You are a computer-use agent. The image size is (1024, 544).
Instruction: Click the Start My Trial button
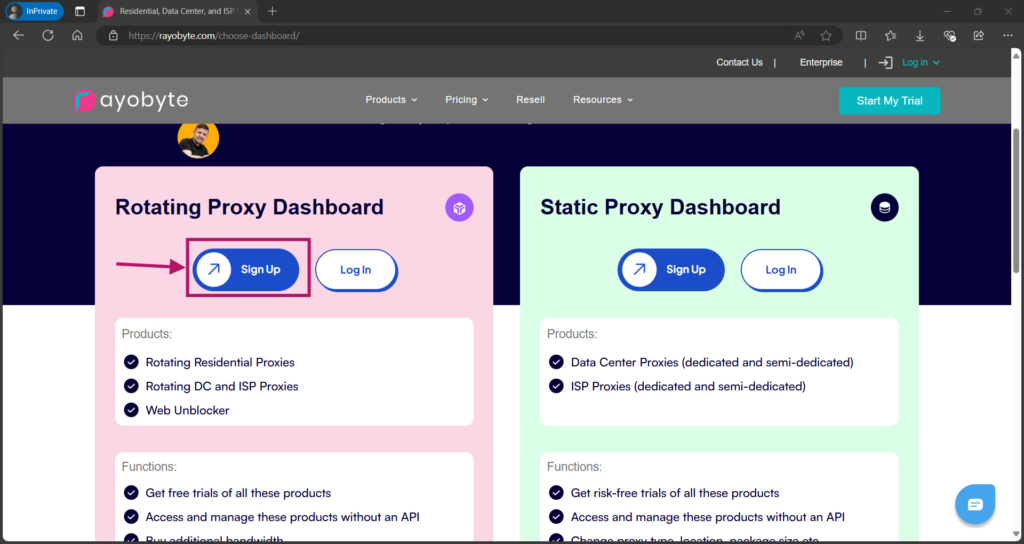pyautogui.click(x=889, y=101)
